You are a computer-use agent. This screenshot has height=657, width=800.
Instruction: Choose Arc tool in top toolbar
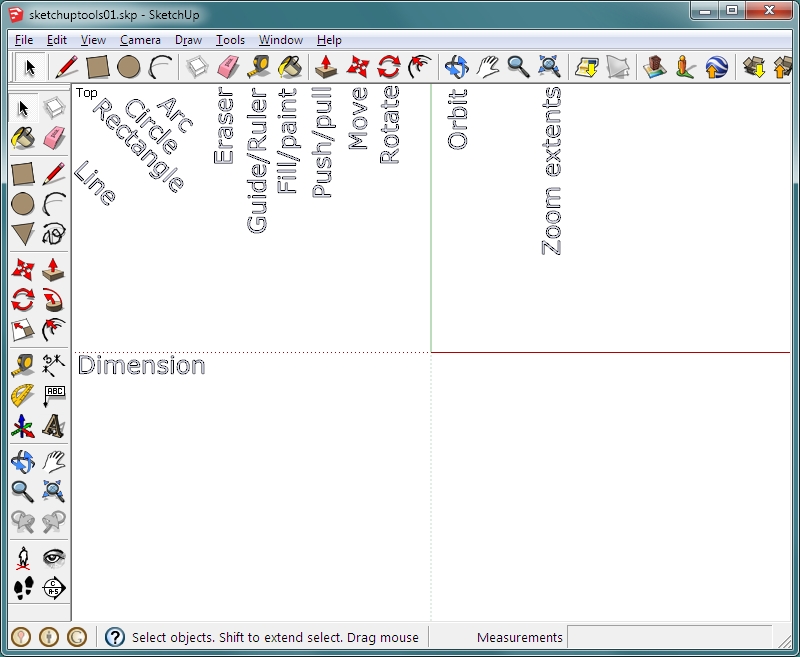[x=160, y=67]
